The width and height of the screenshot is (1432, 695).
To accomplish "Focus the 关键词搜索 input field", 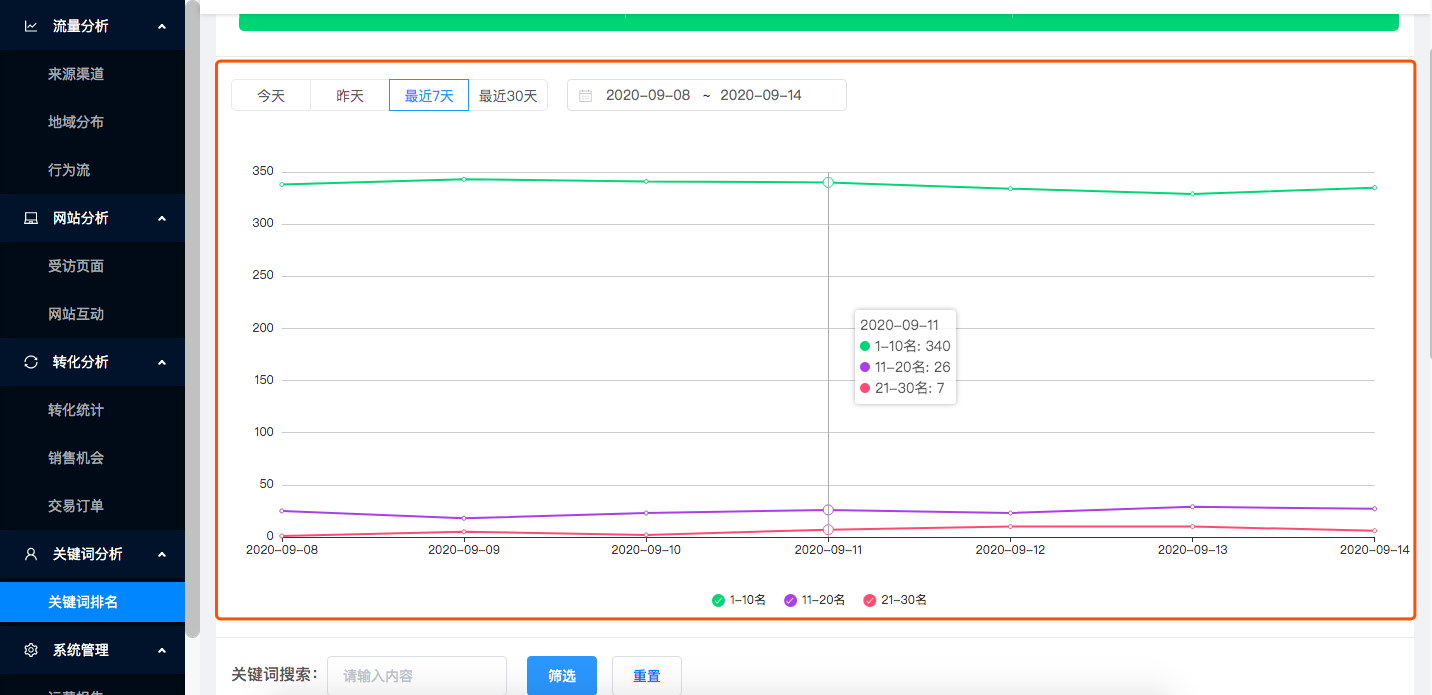I will tap(417, 676).
